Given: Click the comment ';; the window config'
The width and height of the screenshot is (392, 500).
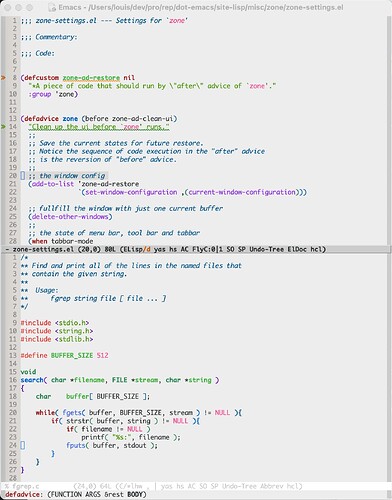Looking at the screenshot, I should pos(67,176).
